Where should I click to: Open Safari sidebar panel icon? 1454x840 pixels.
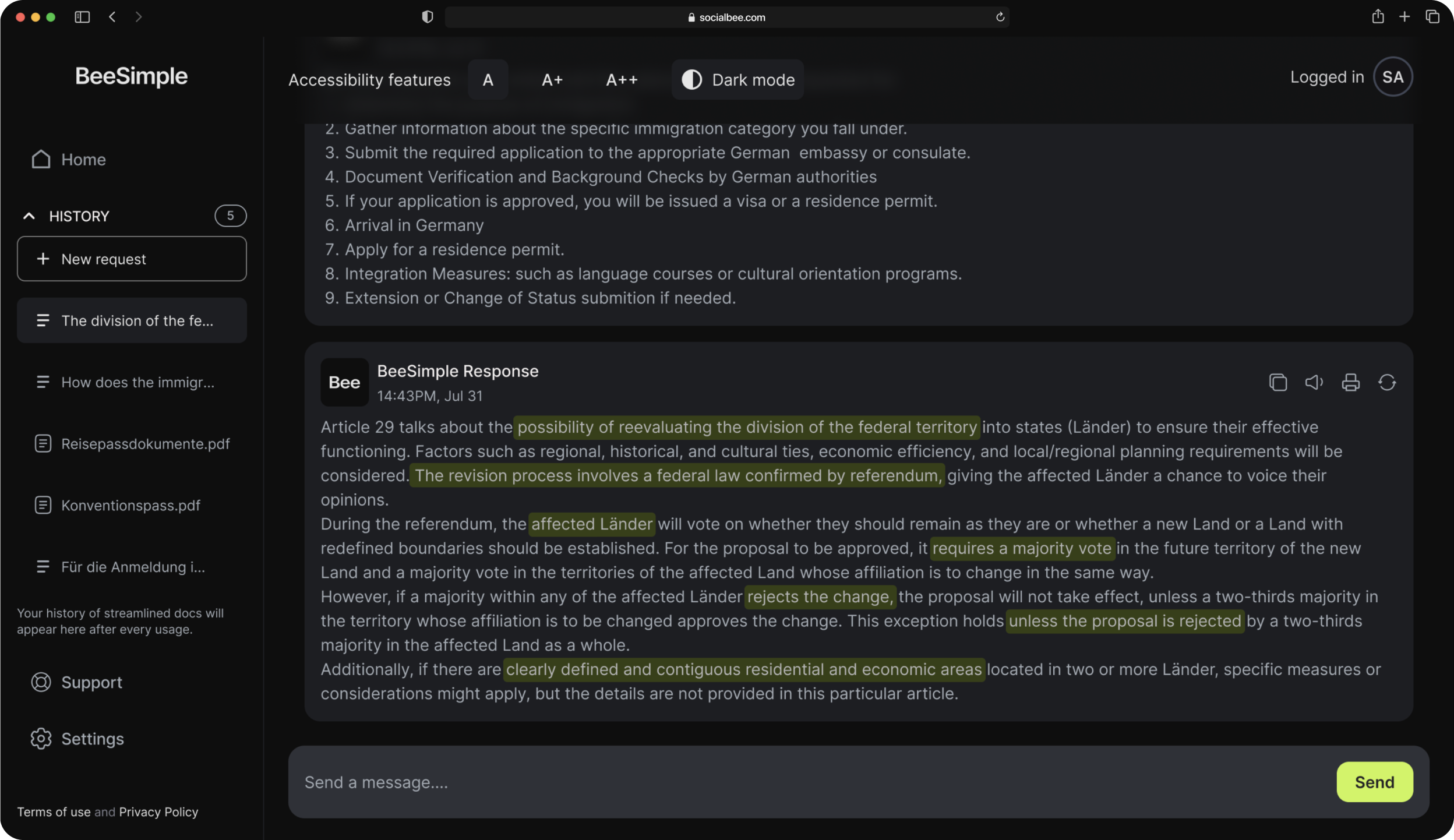[82, 17]
